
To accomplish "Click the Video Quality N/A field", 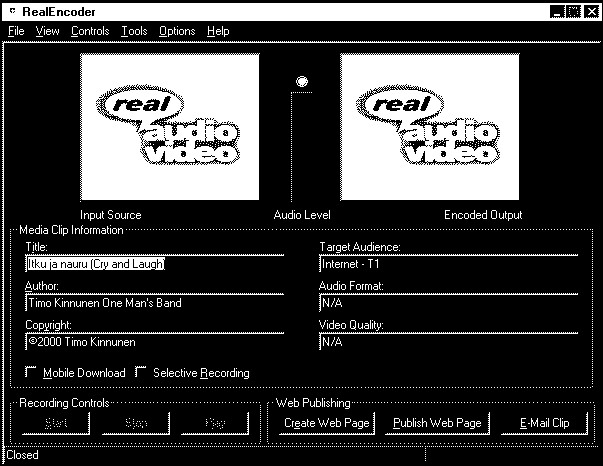I will [x=448, y=342].
